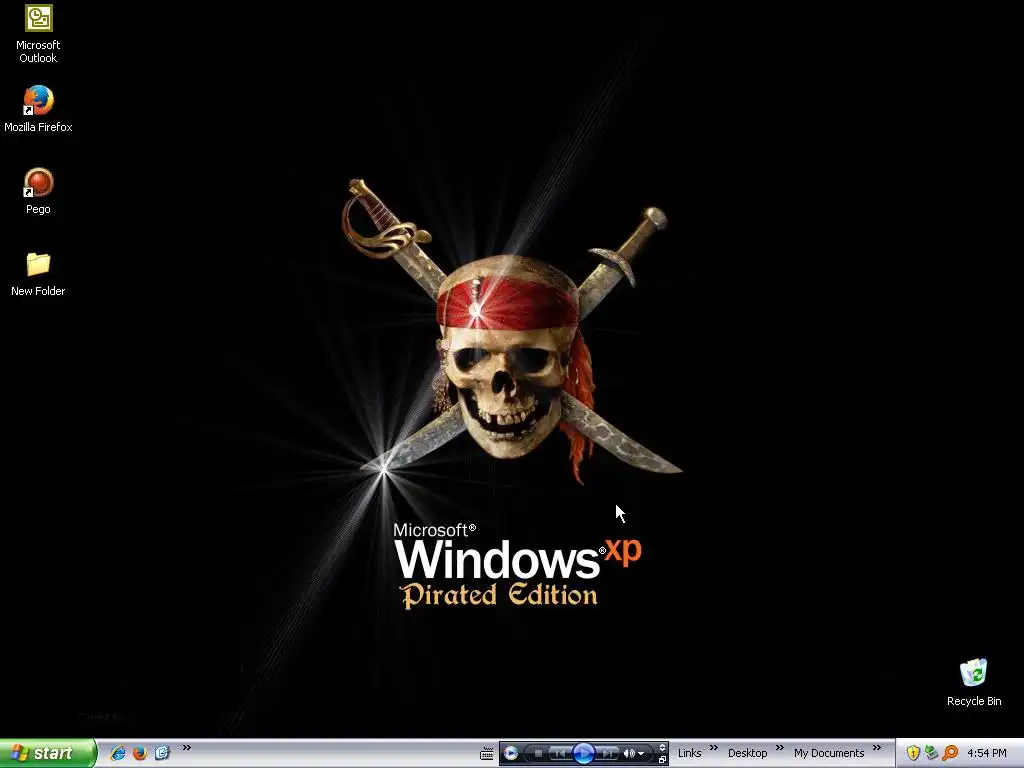Skip to next track in Media Player toolbar
This screenshot has width=1024, height=768.
607,754
